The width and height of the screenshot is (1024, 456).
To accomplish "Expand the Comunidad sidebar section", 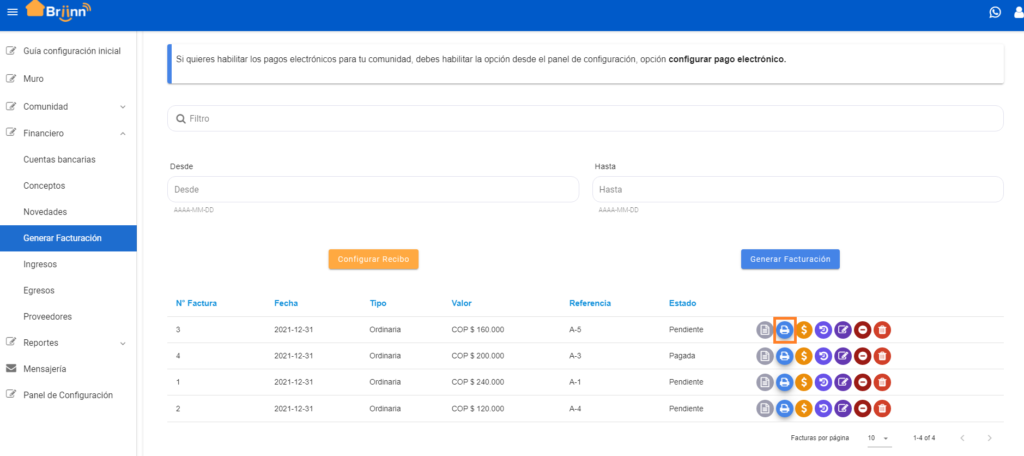I will point(68,106).
